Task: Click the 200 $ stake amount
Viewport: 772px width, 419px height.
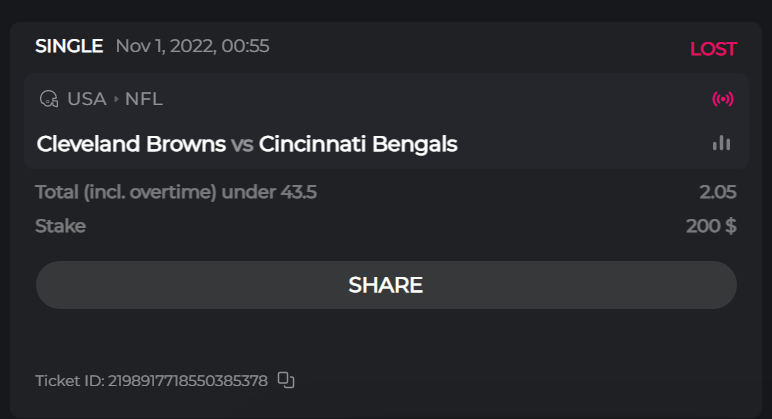Action: click(711, 226)
